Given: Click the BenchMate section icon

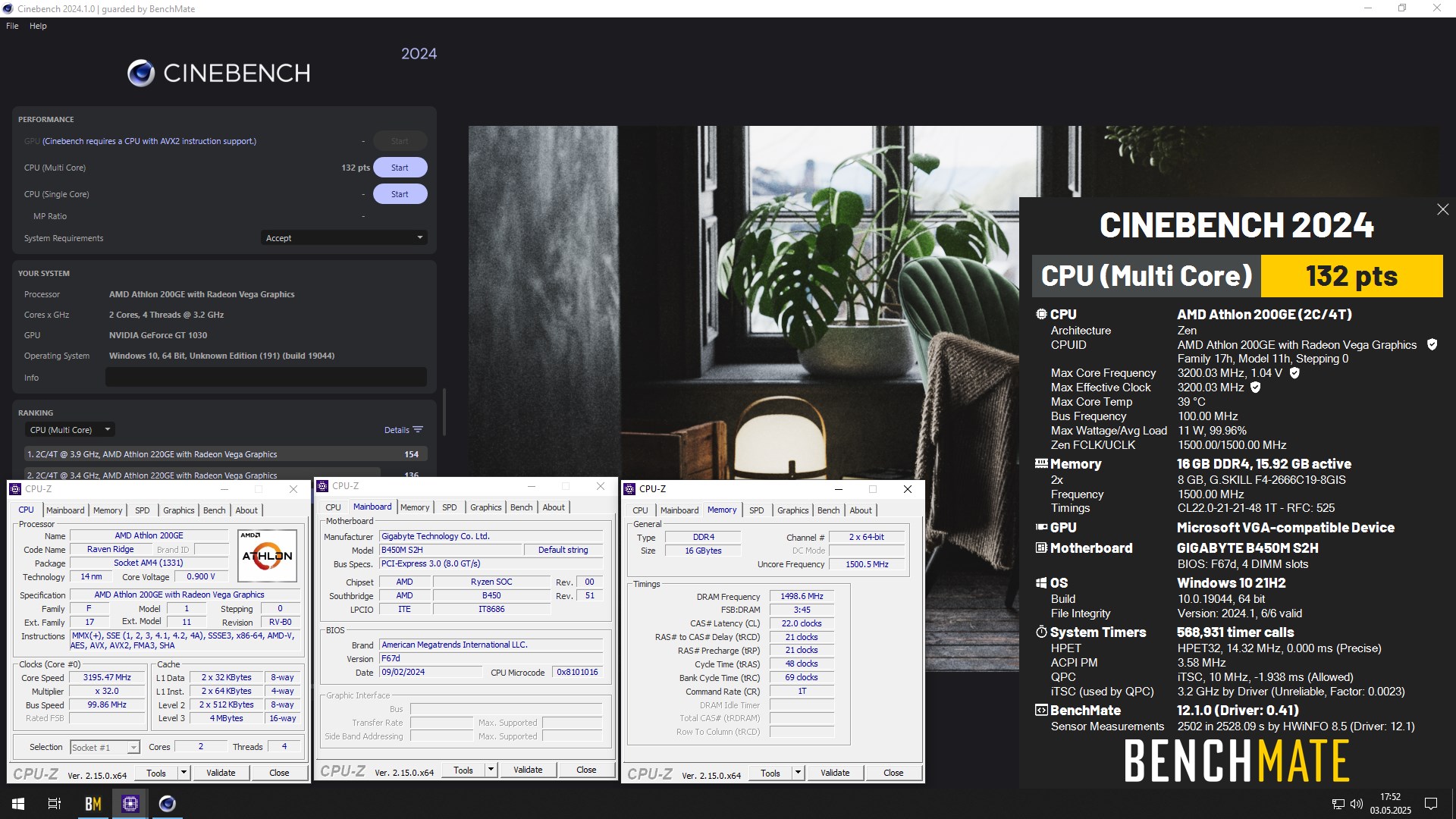Looking at the screenshot, I should pos(1041,710).
